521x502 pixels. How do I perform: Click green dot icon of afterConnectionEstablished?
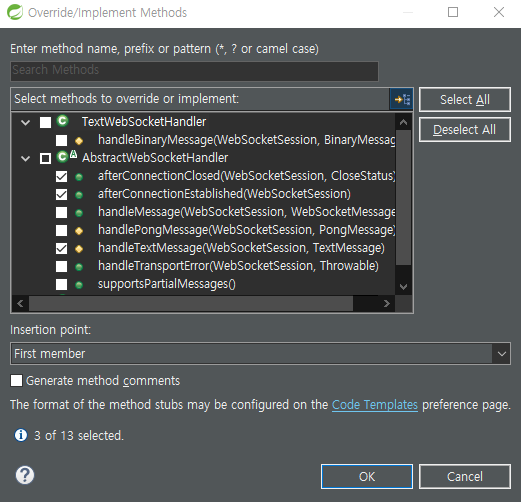click(79, 195)
